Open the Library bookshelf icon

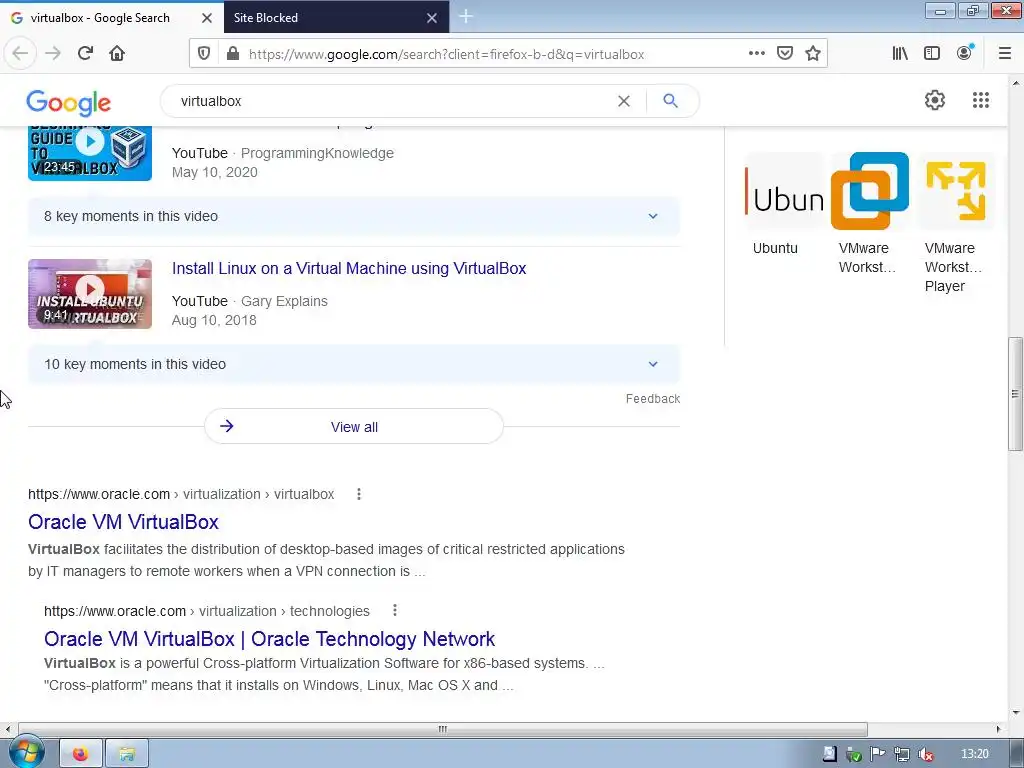click(x=900, y=53)
